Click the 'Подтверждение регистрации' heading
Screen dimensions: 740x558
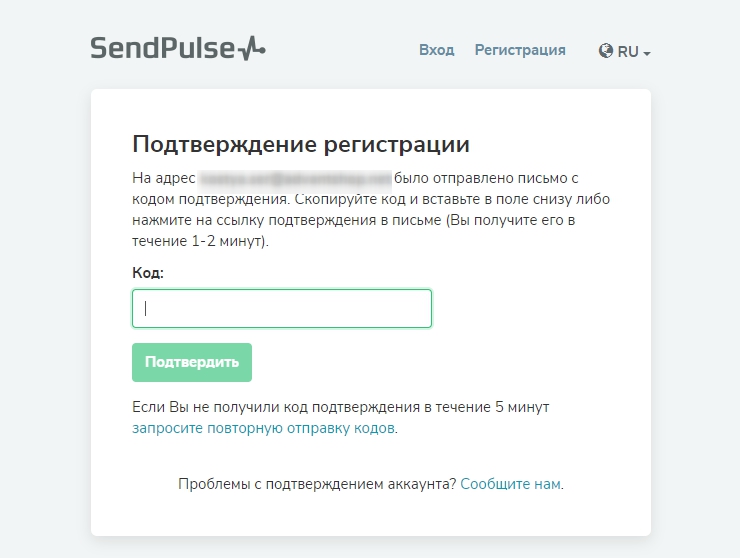click(301, 144)
